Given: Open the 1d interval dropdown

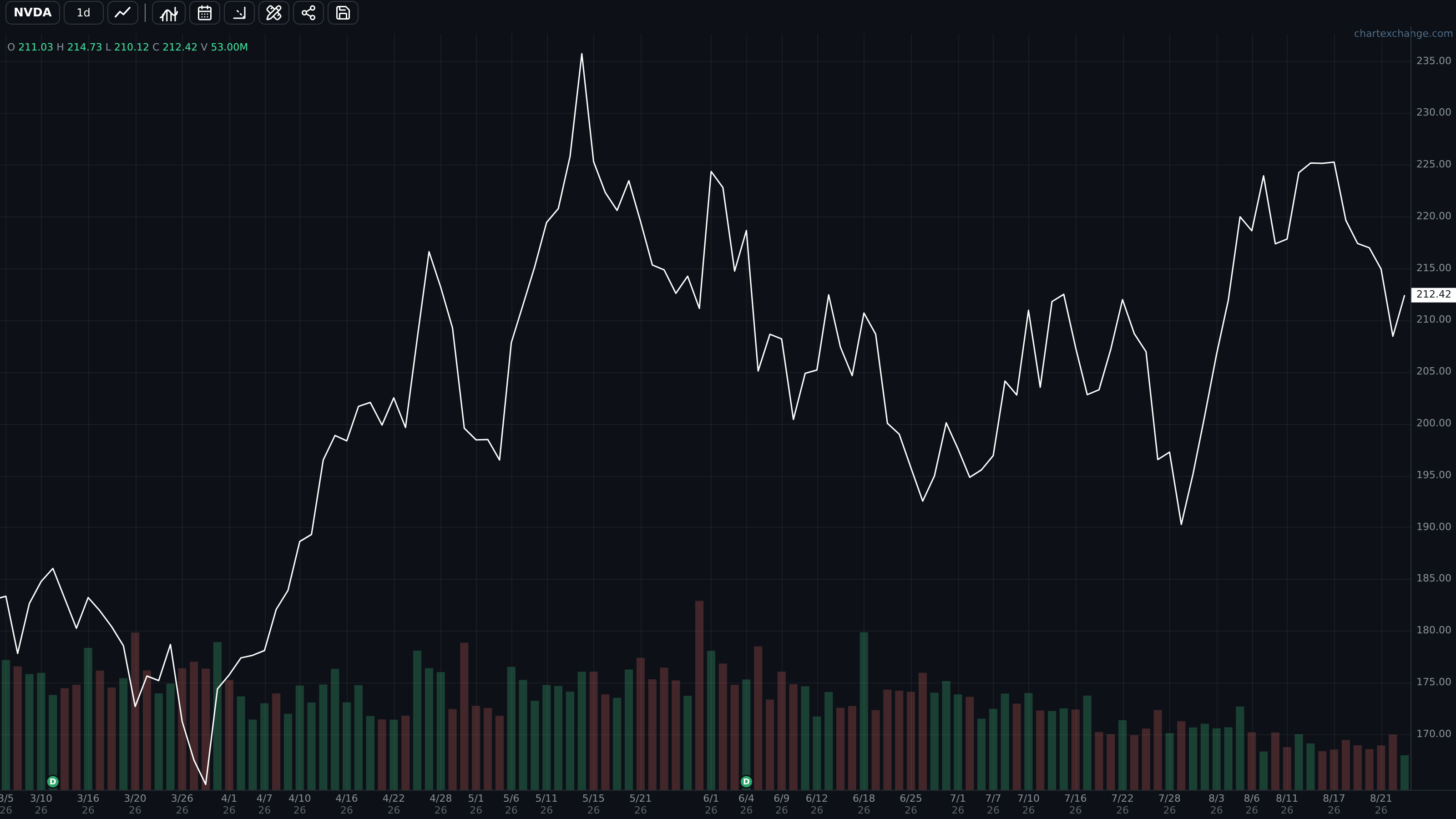Looking at the screenshot, I should pyautogui.click(x=83, y=12).
